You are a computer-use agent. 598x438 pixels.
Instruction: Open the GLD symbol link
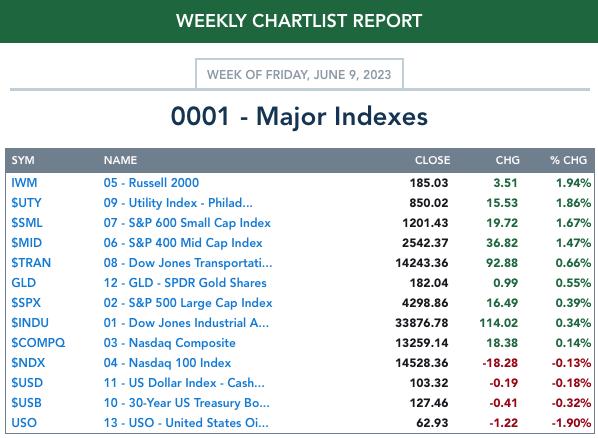pyautogui.click(x=24, y=283)
